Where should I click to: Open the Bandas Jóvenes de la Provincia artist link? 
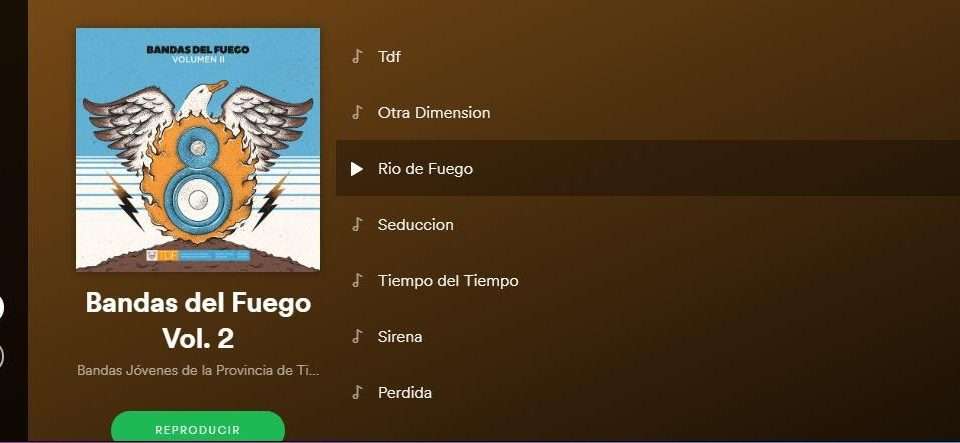pos(198,371)
